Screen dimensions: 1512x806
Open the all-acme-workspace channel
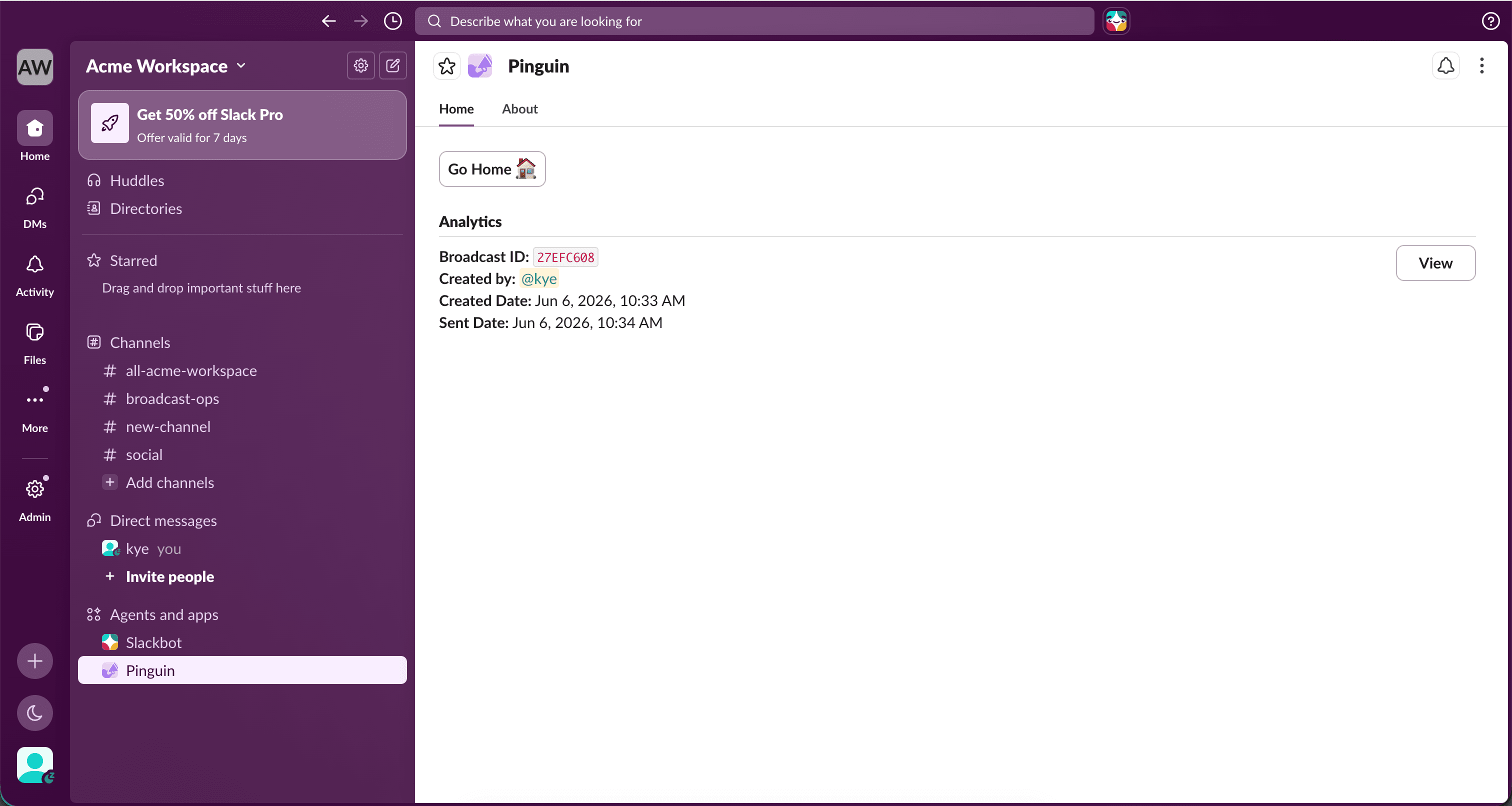(242, 371)
